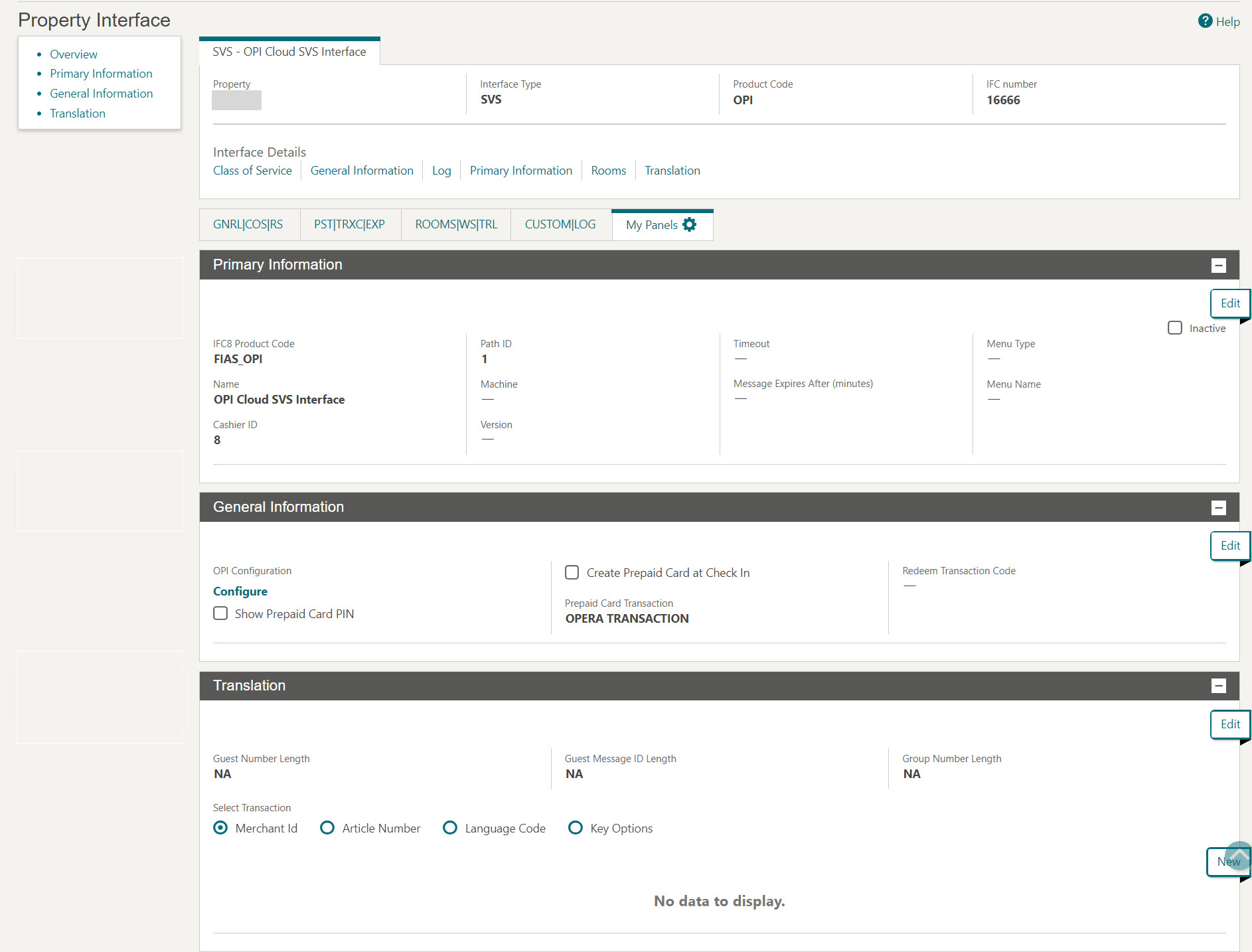
Task: Edit the Primary Information panel
Action: click(x=1229, y=303)
